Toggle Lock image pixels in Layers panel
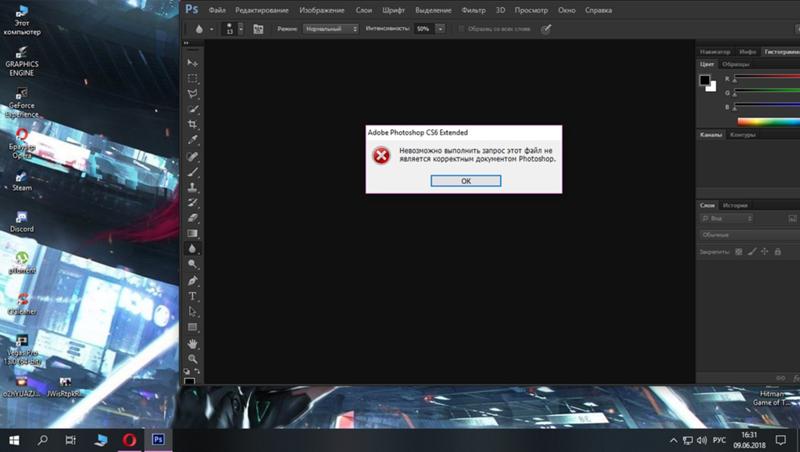The image size is (800, 452). (752, 252)
